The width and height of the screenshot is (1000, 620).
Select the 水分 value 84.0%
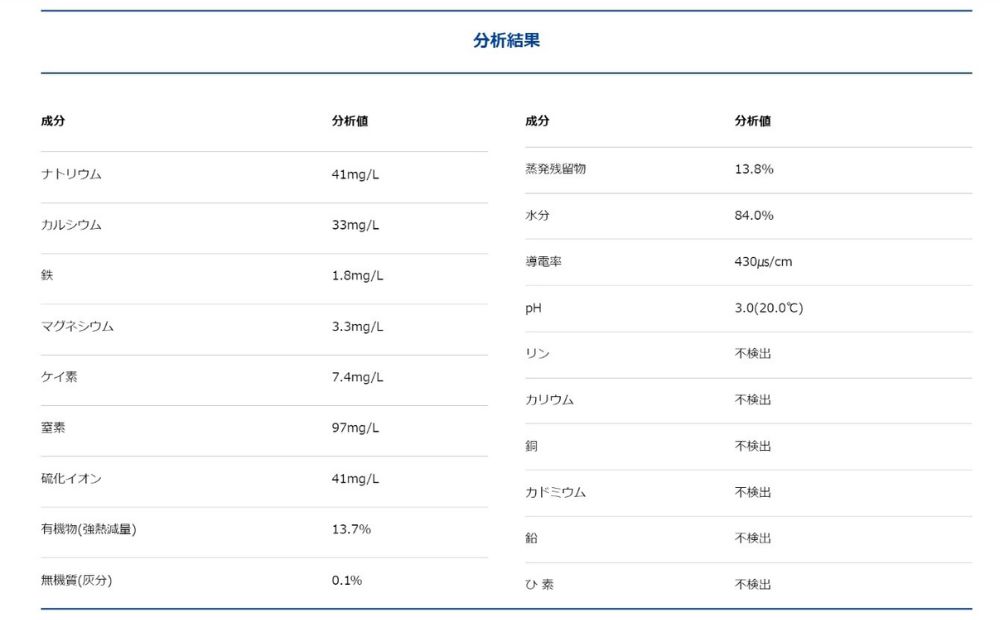tap(754, 216)
